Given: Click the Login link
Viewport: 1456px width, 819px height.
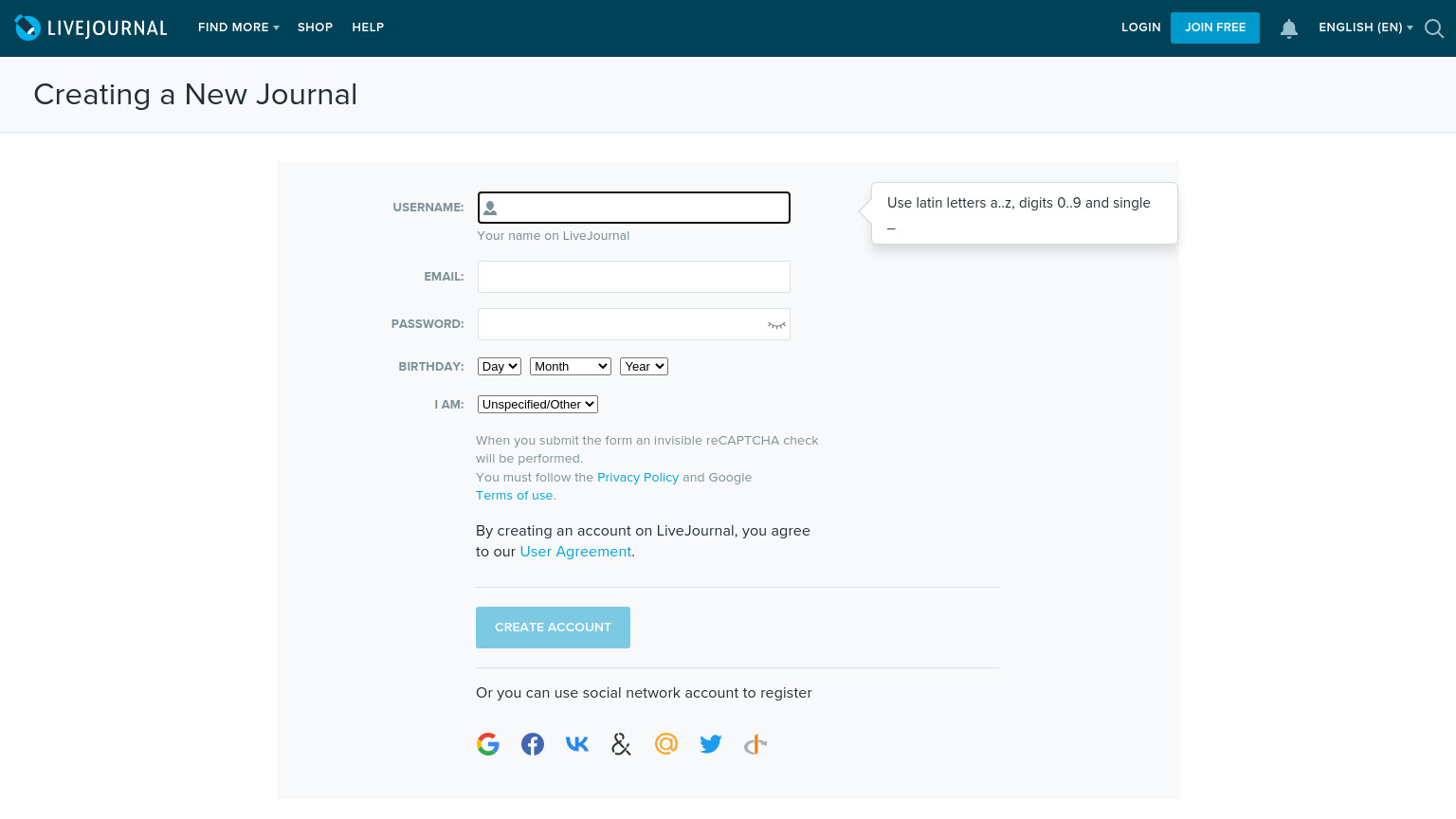Looking at the screenshot, I should coord(1141,27).
